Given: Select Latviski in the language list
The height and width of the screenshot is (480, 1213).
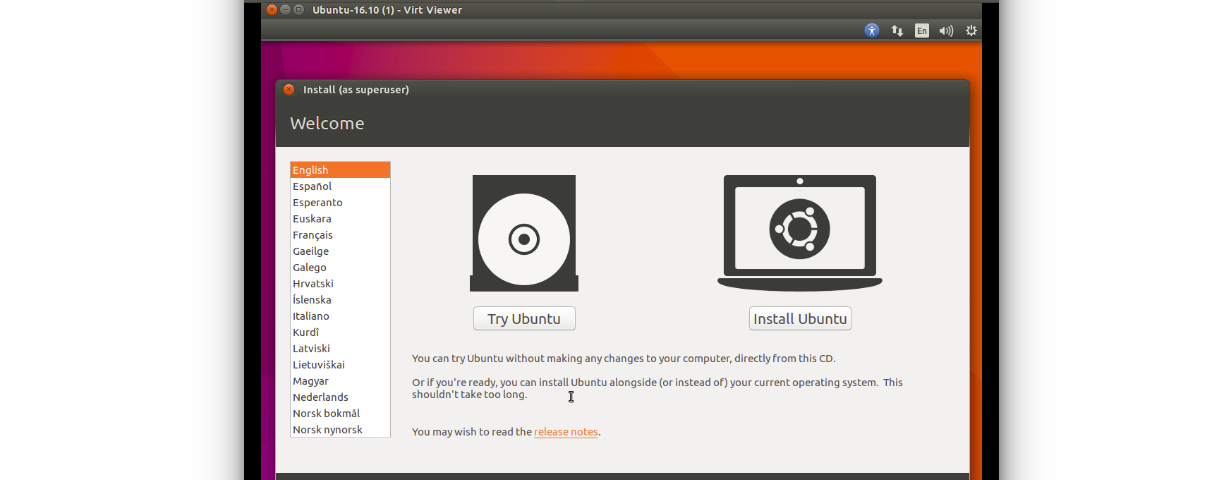Looking at the screenshot, I should (340, 348).
